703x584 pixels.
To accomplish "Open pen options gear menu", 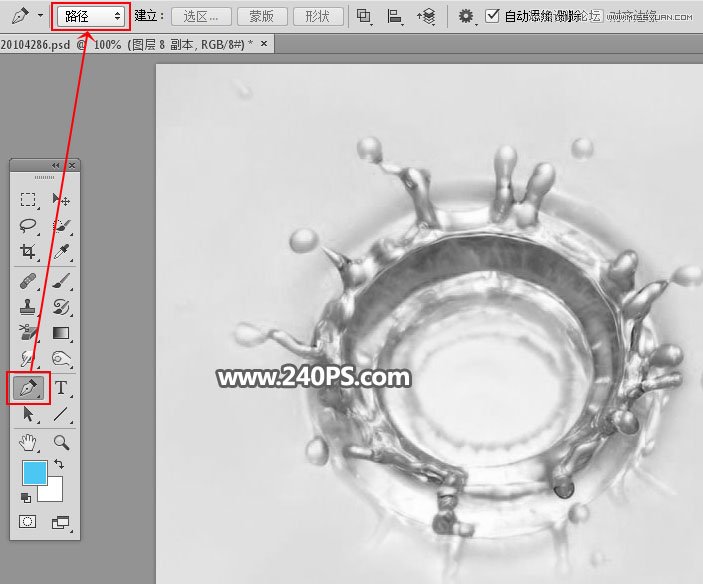I will [x=466, y=17].
